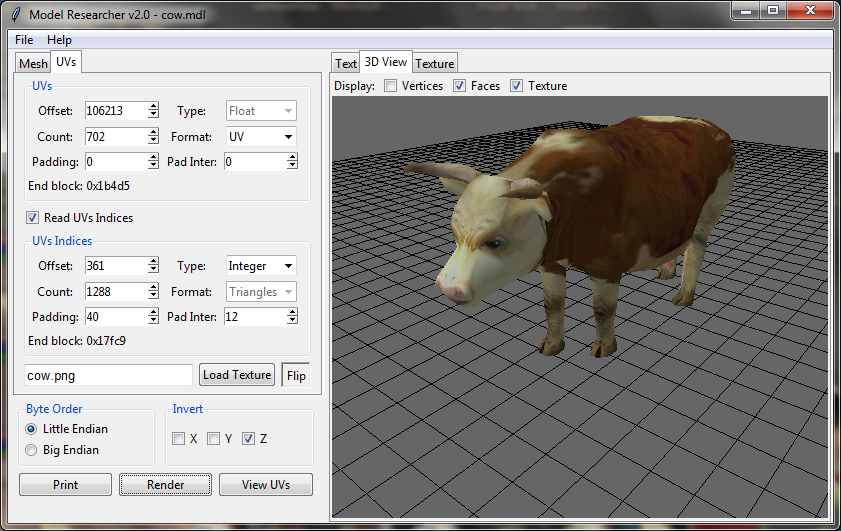This screenshot has height=531, width=841.
Task: Select Big Endian byte order
Action: click(x=31, y=449)
